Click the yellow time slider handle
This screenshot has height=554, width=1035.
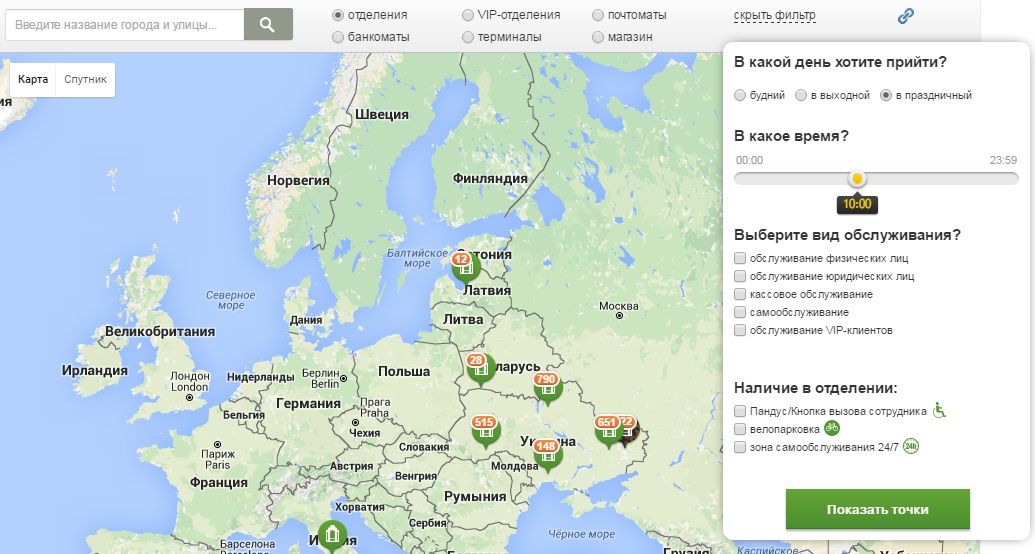pyautogui.click(x=857, y=178)
